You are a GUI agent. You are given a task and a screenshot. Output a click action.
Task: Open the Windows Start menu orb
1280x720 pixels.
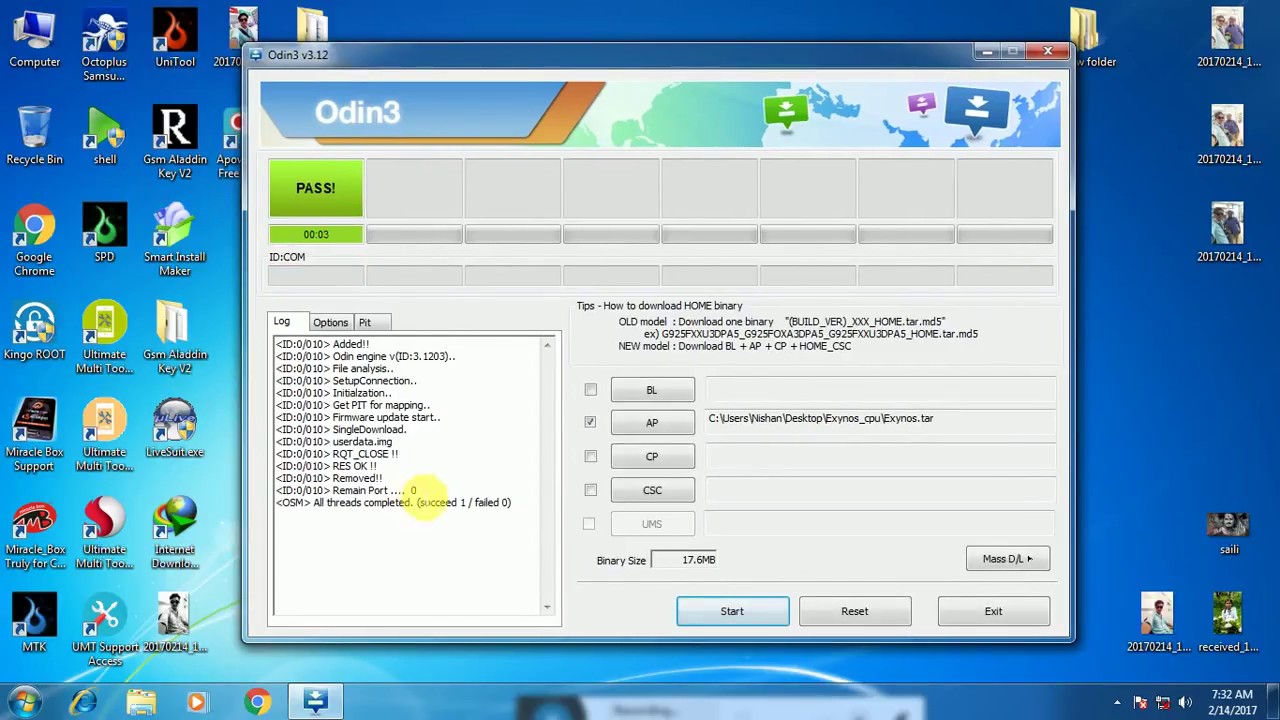(24, 702)
